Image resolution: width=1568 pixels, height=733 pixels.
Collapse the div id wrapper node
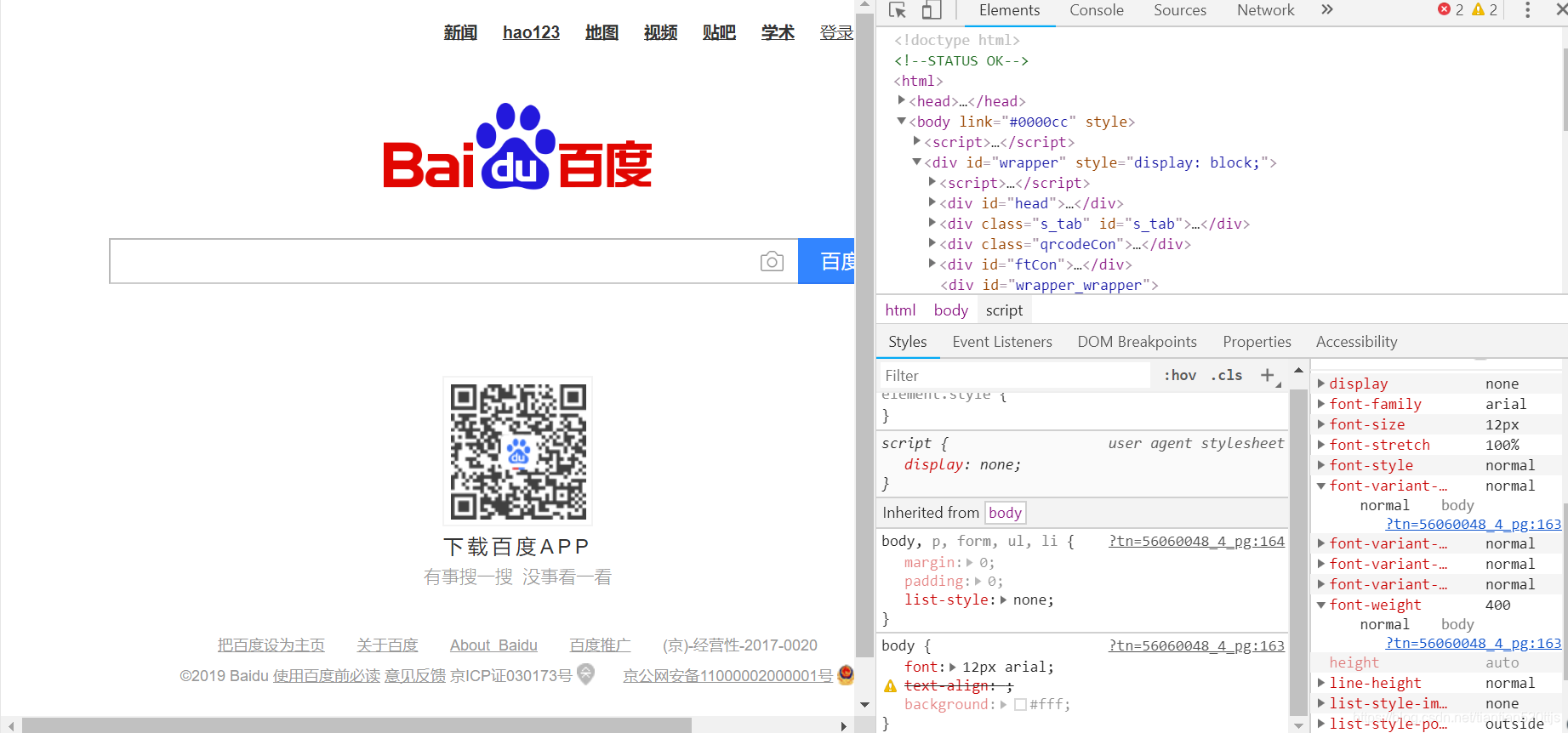(x=917, y=162)
